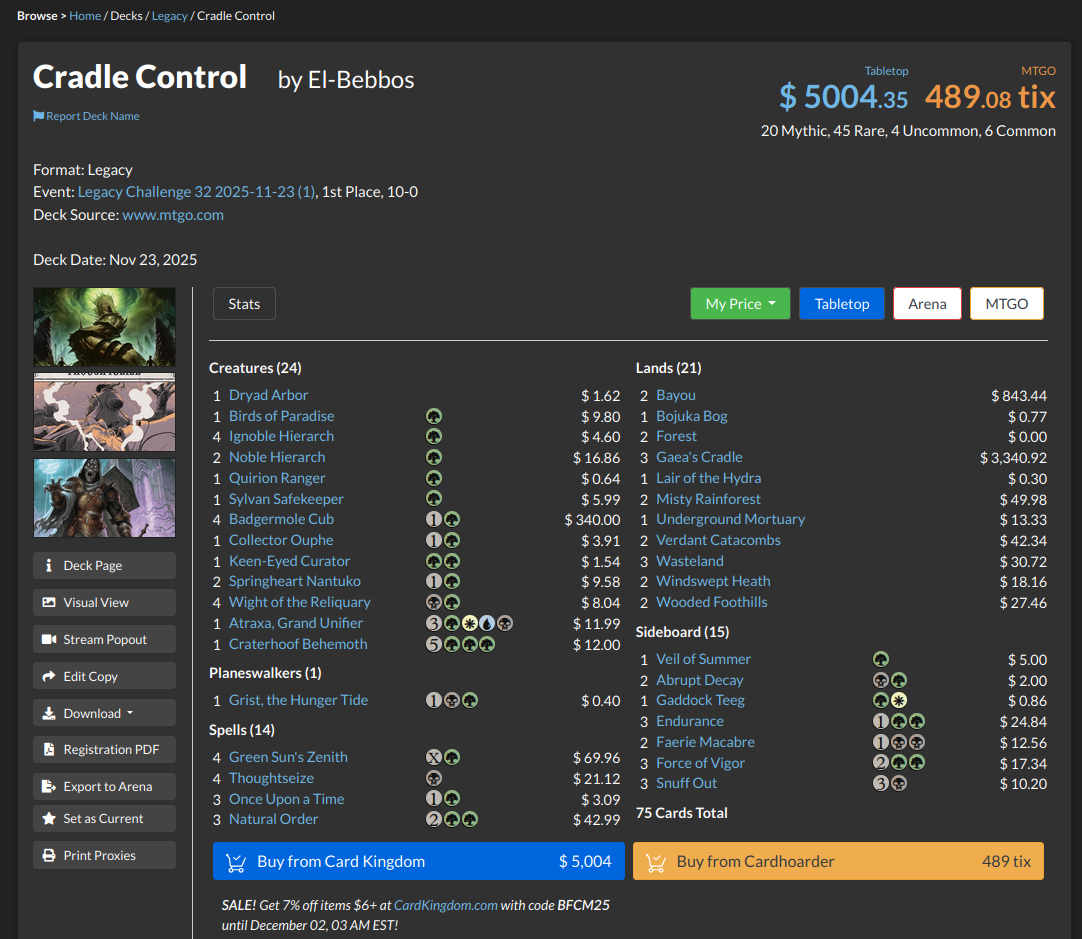
Task: Open the Faerie Macabre card link
Action: (x=705, y=742)
